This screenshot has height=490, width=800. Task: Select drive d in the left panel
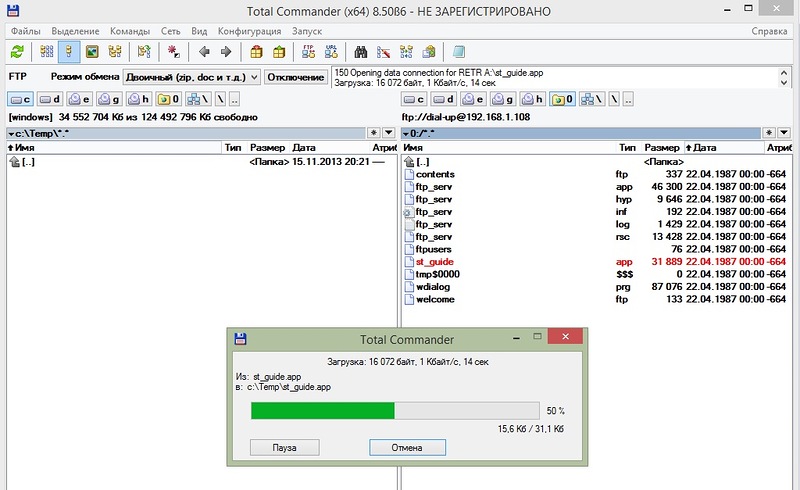click(x=49, y=100)
